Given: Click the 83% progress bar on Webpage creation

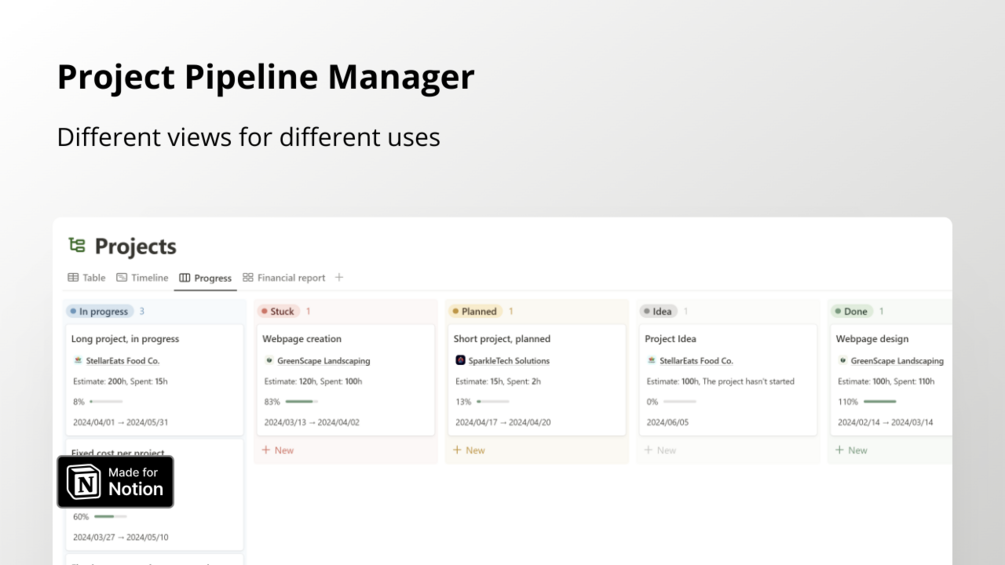Looking at the screenshot, I should [301, 402].
